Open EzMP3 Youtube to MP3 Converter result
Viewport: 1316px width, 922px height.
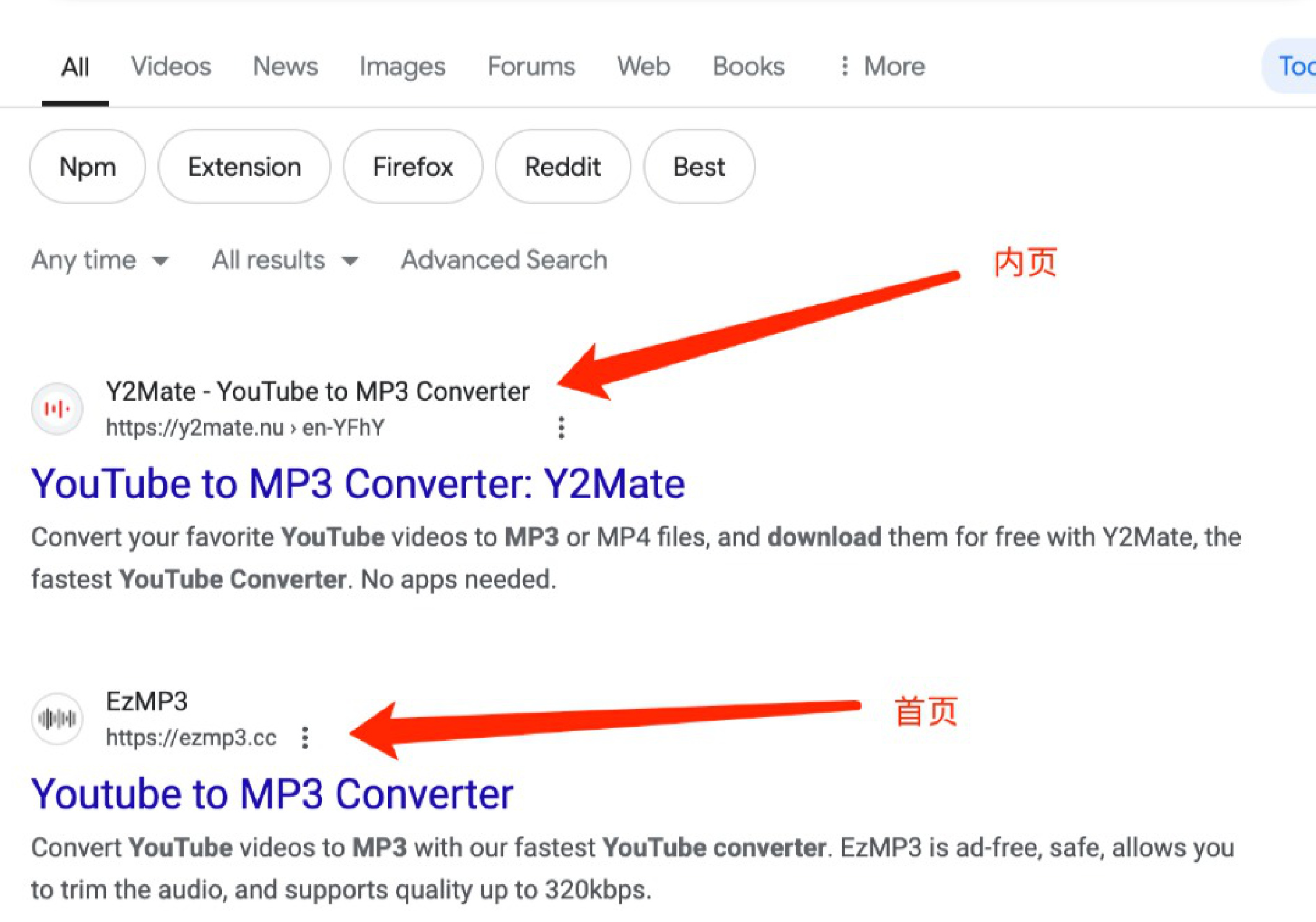click(x=272, y=794)
